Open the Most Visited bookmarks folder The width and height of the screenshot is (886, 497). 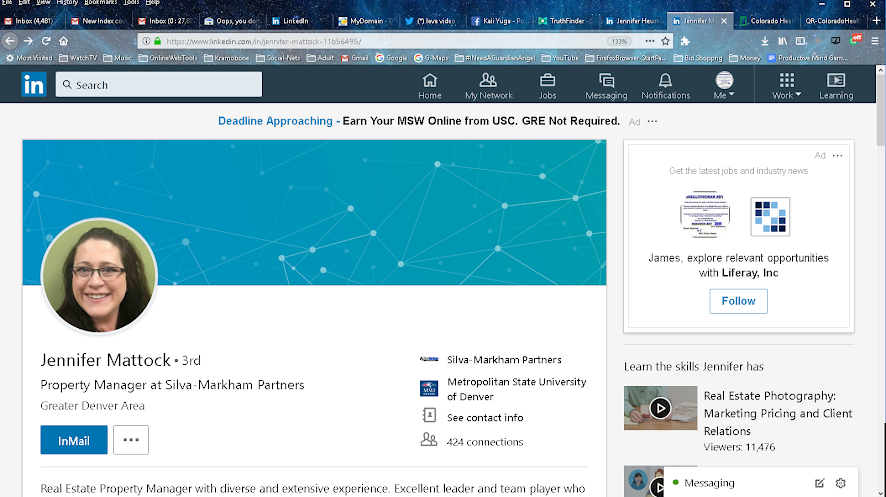[29, 58]
